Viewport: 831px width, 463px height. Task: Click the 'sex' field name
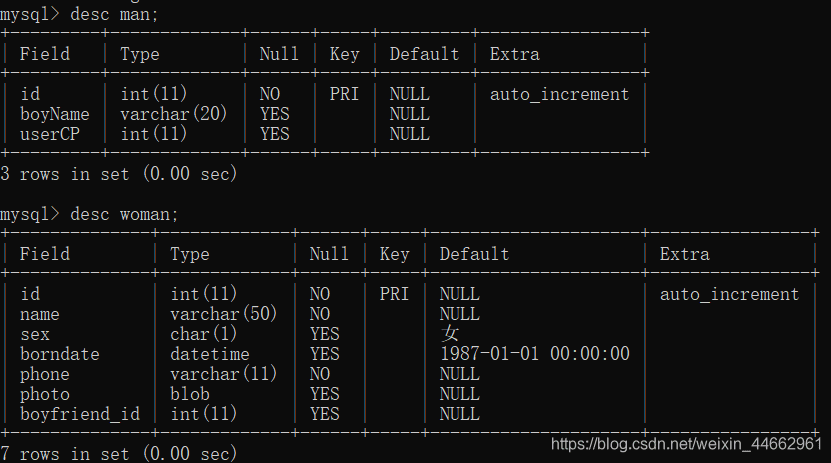pos(34,334)
